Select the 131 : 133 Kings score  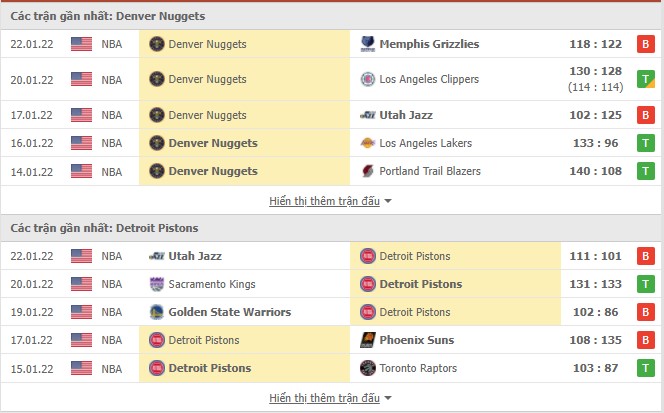(599, 284)
